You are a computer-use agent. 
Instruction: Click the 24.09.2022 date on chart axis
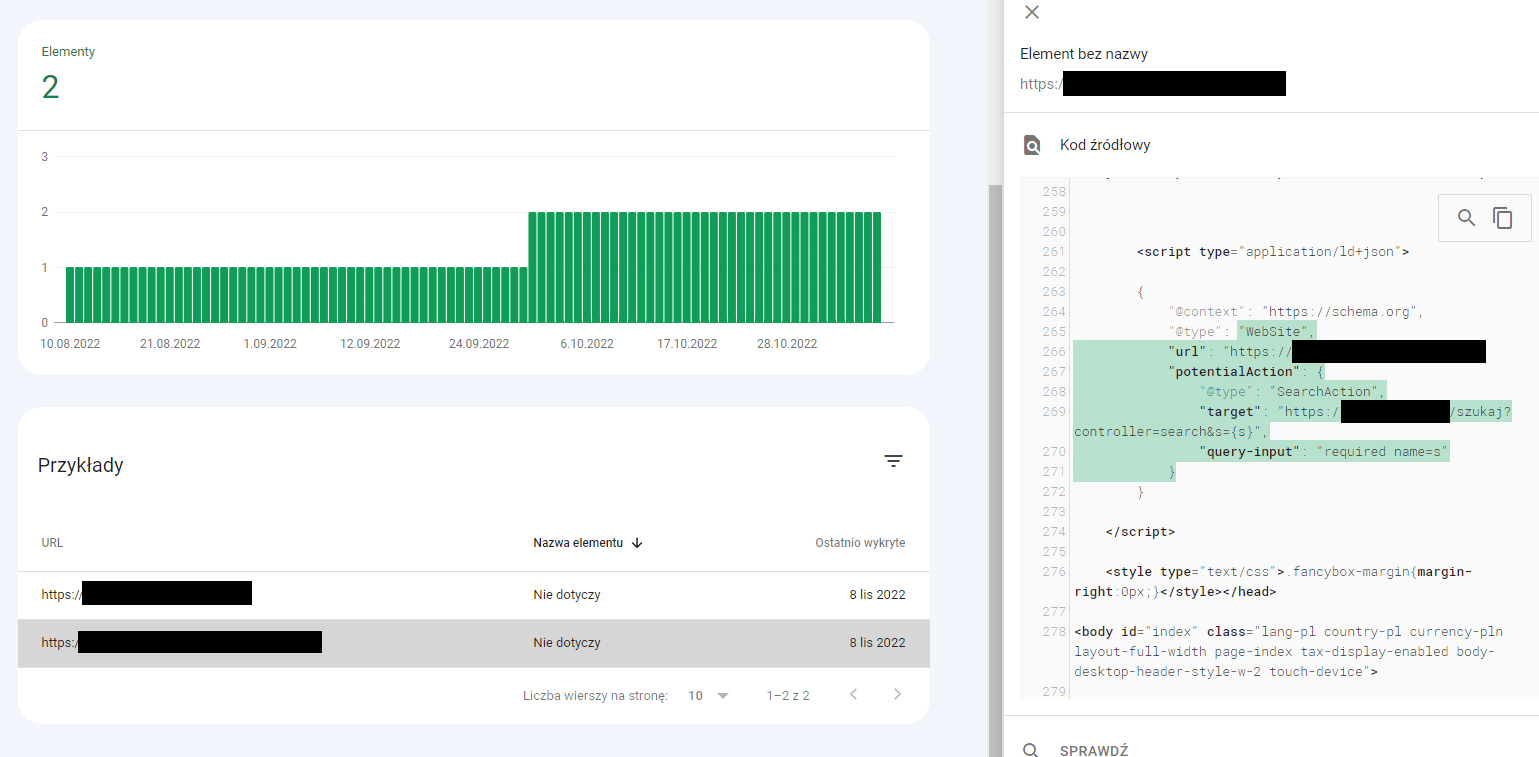click(479, 344)
